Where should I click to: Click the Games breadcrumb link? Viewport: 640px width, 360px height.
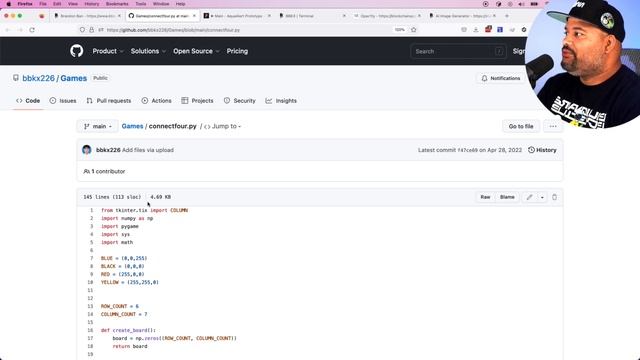coord(132,126)
